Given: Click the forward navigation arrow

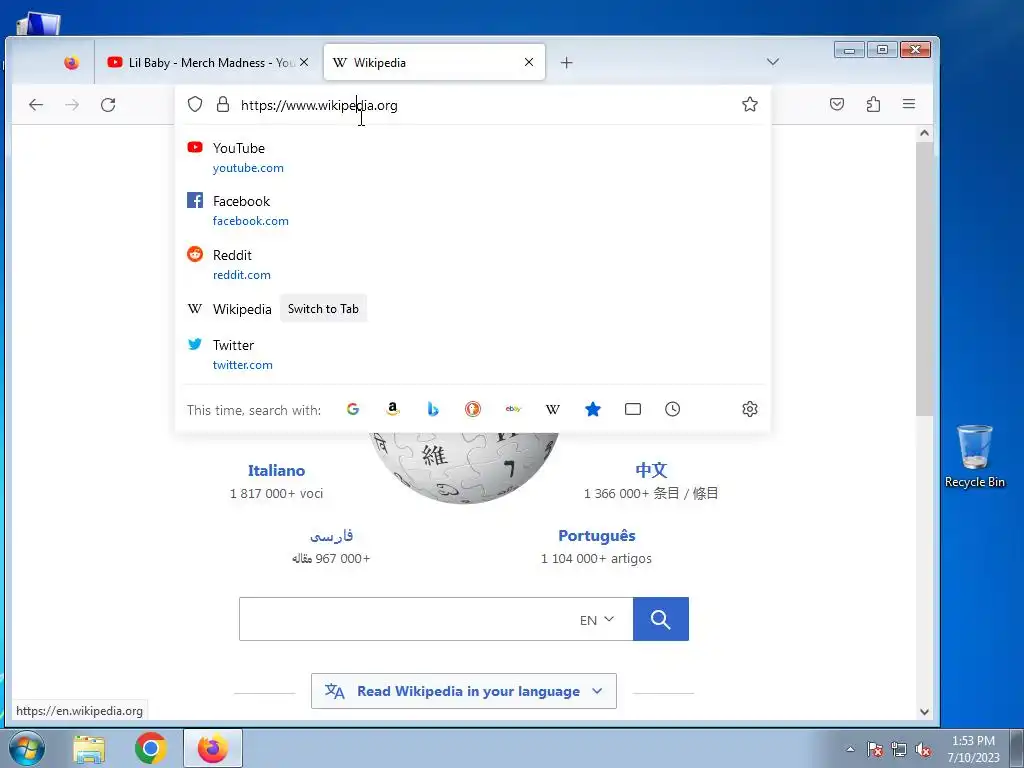Looking at the screenshot, I should coord(72,104).
